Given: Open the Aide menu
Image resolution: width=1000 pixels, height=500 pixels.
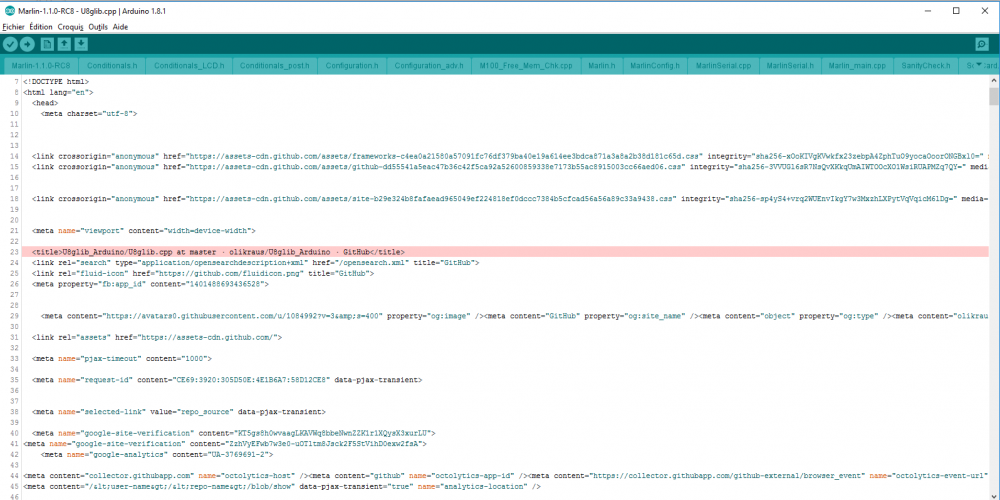Looking at the screenshot, I should (x=121, y=27).
